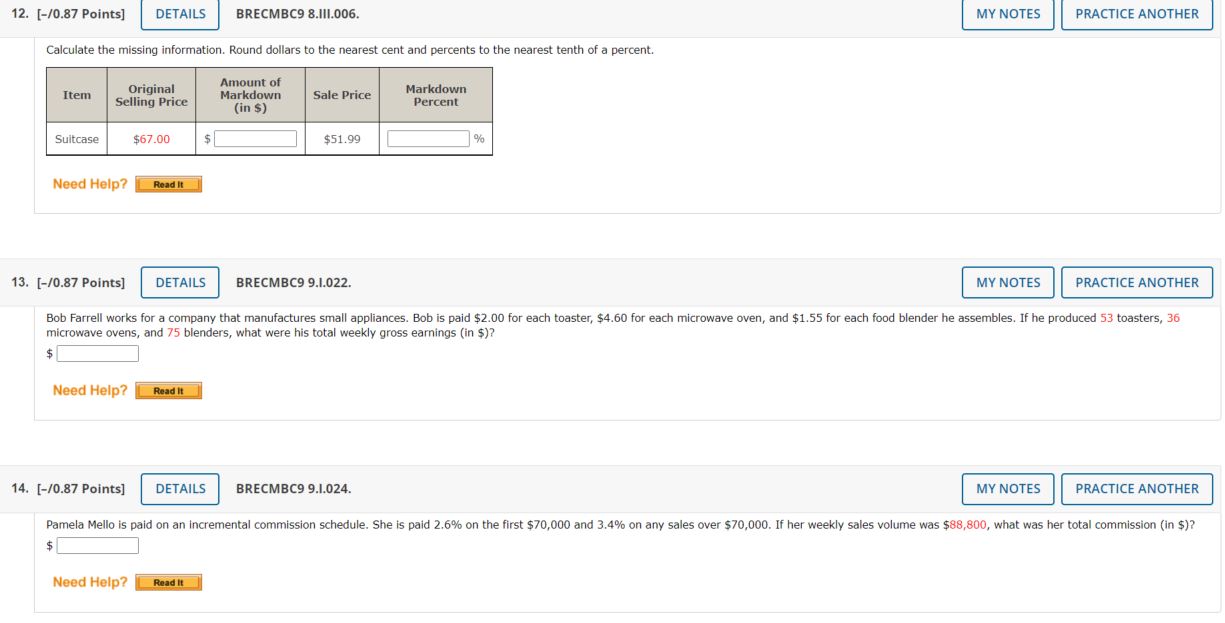Image resolution: width=1225 pixels, height=623 pixels.
Task: Click the Need Help link on question 13
Action: click(88, 389)
